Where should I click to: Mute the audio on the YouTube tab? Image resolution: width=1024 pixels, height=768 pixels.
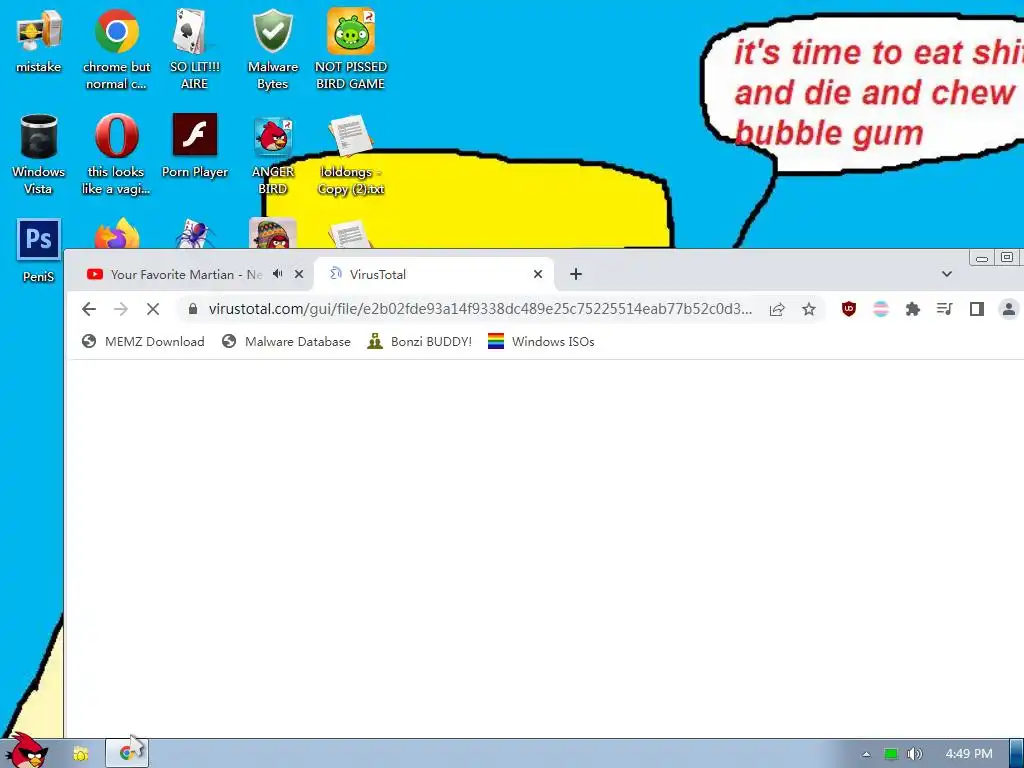coord(278,274)
